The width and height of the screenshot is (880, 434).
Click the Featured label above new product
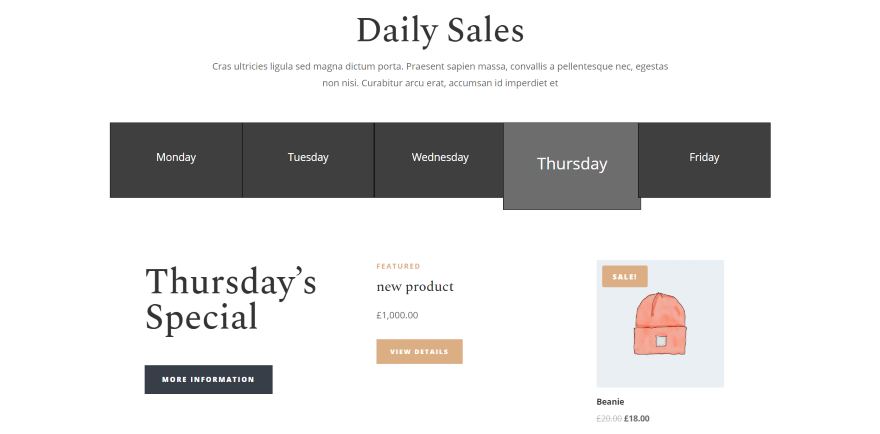pos(398,266)
